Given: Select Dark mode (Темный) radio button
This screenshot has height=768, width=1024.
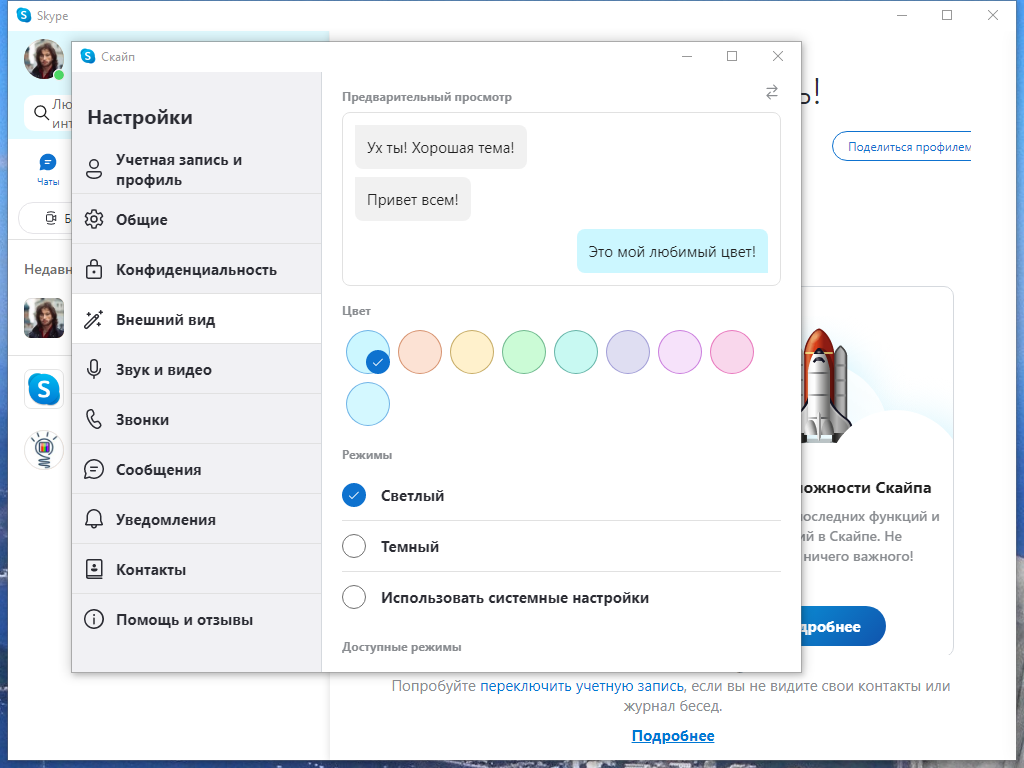Looking at the screenshot, I should click(354, 546).
